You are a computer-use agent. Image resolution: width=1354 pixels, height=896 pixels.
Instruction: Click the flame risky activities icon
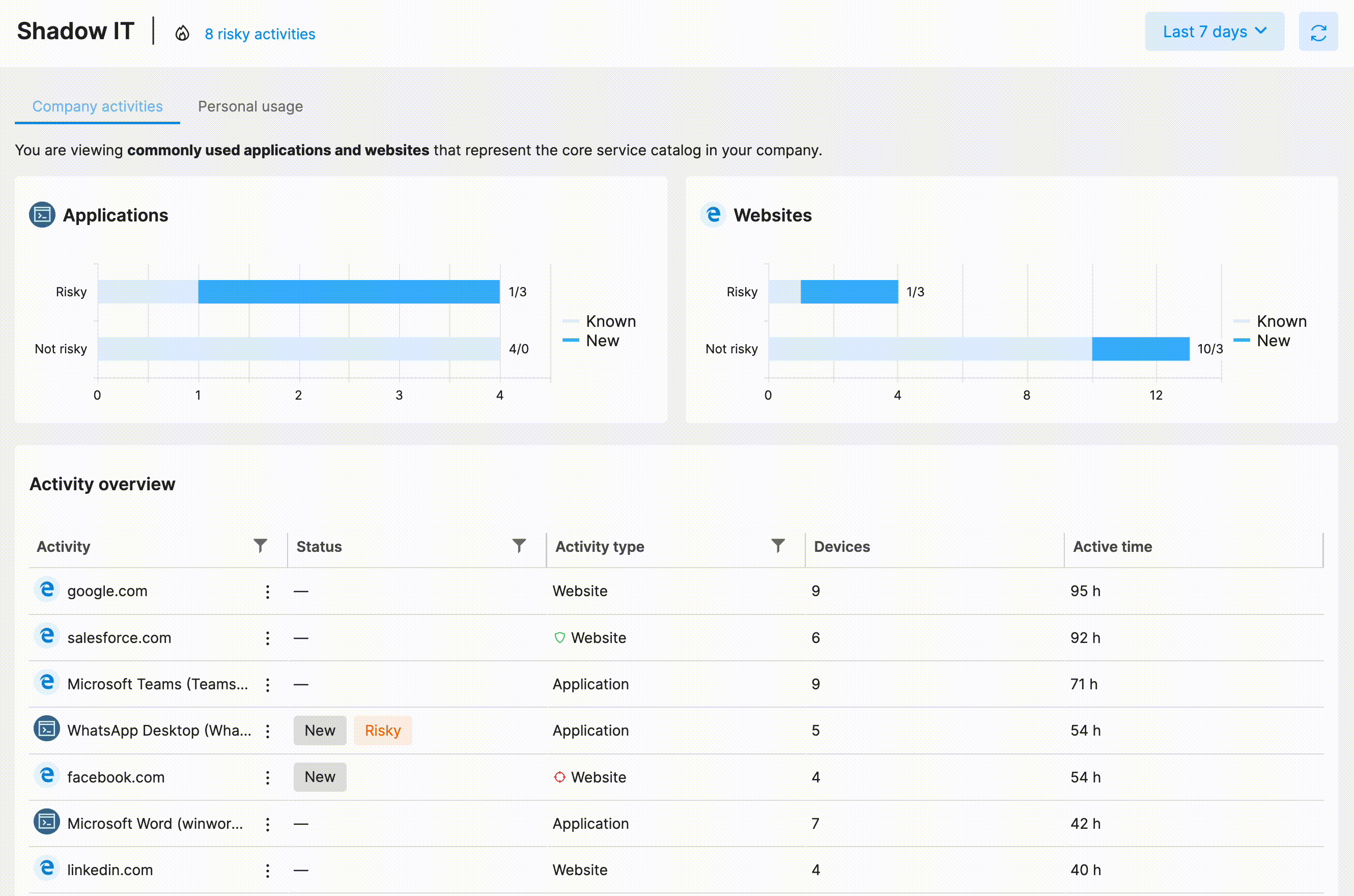[182, 34]
